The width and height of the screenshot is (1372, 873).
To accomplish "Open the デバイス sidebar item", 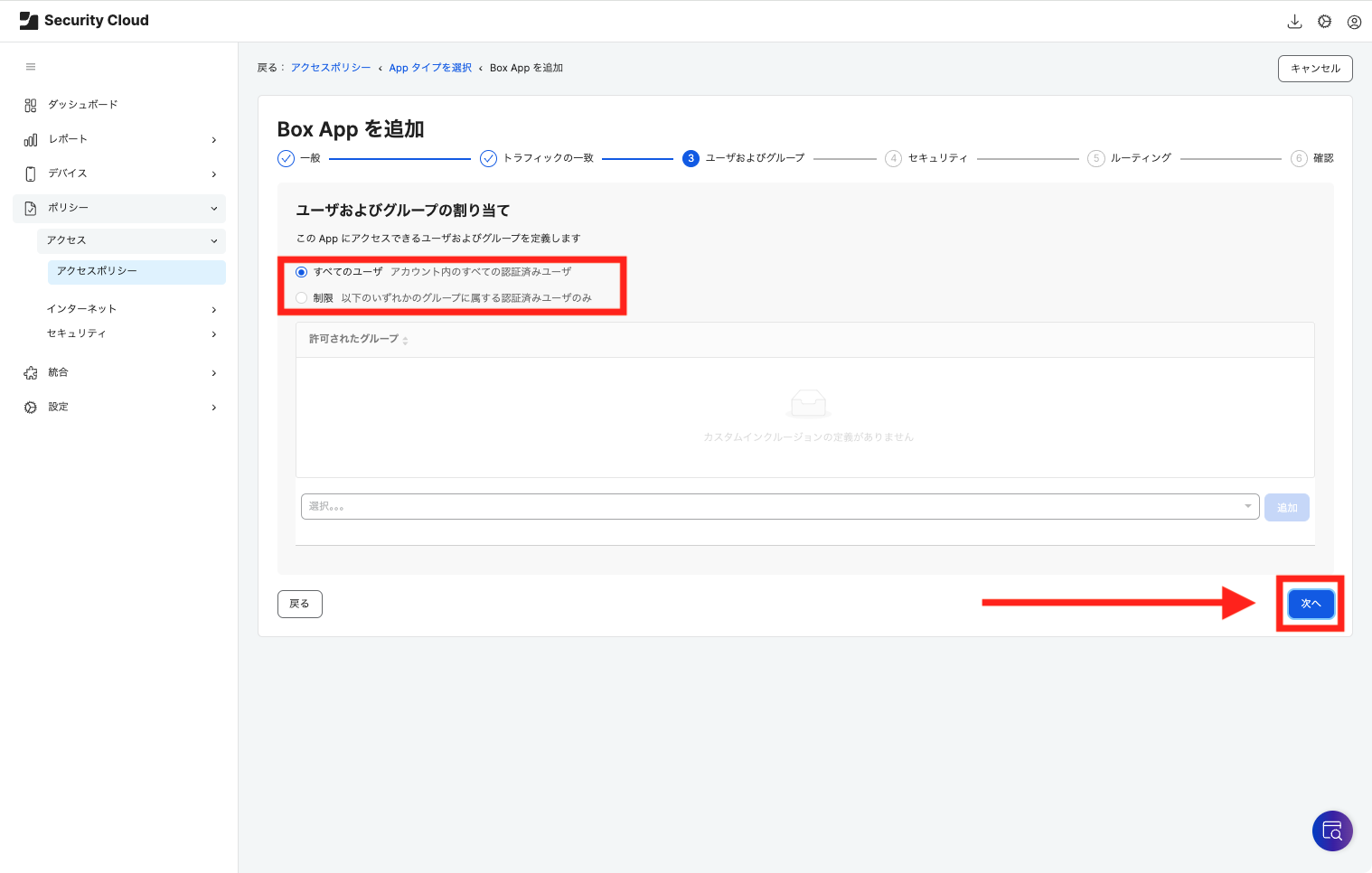I will [x=119, y=174].
